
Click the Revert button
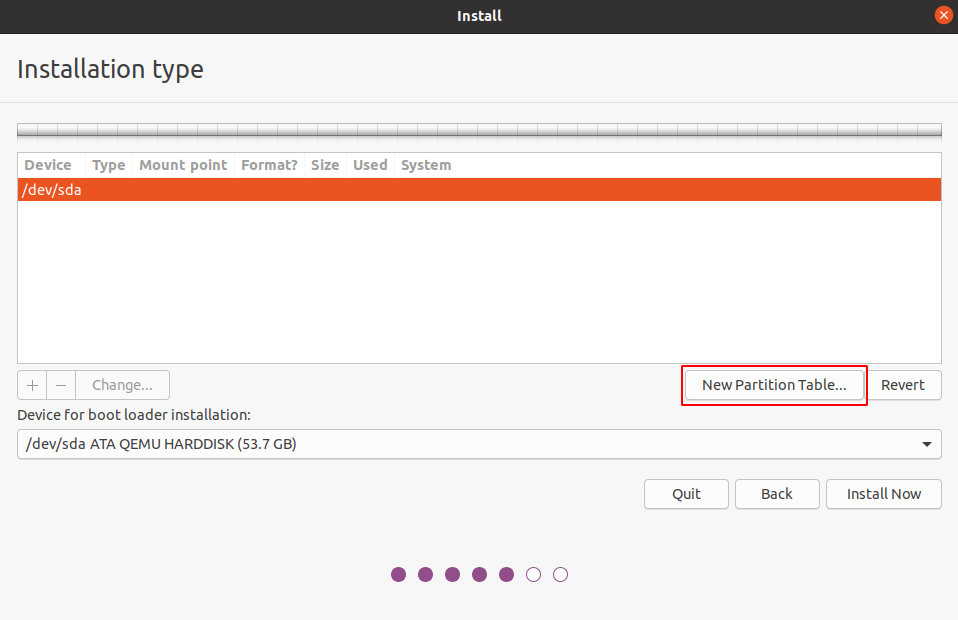[903, 385]
